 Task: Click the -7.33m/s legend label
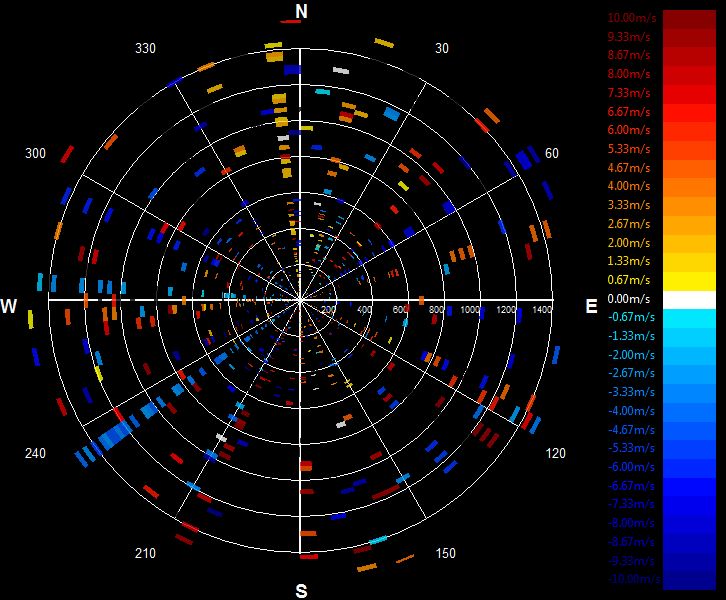(631, 504)
